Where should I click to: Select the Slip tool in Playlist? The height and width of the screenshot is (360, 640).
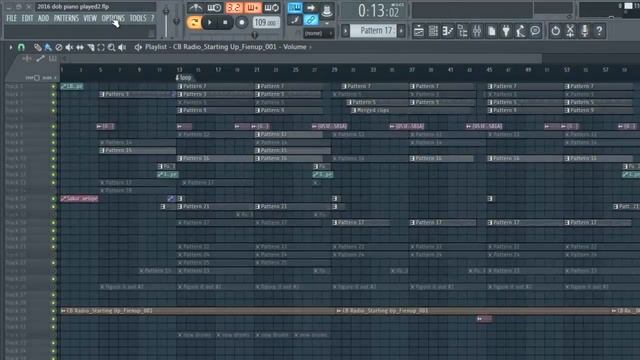(x=80, y=47)
